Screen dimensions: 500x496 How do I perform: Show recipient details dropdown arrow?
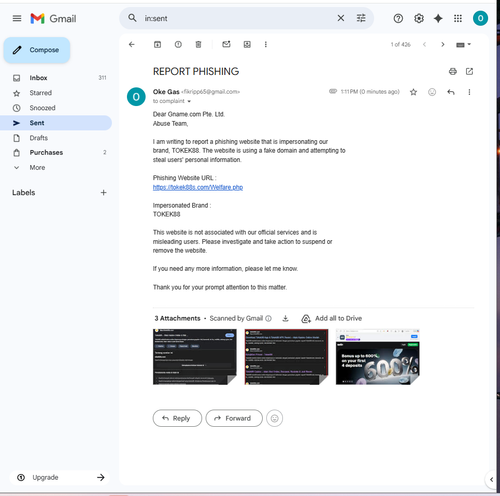(x=189, y=101)
